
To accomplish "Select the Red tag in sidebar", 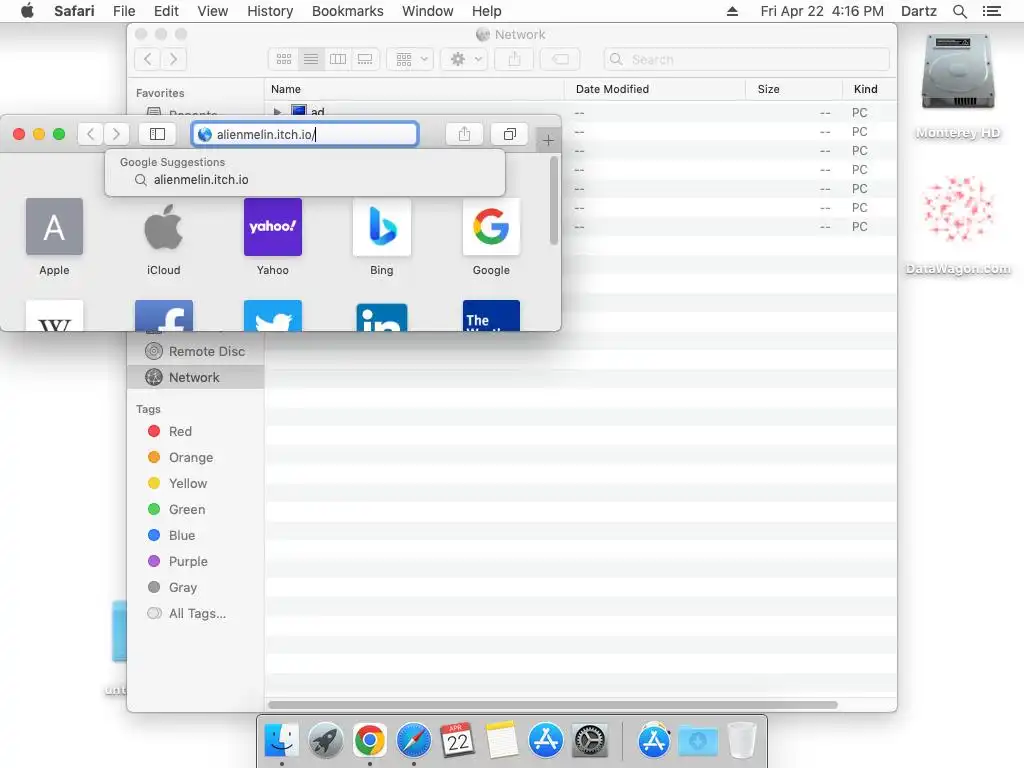I will pyautogui.click(x=195, y=432).
